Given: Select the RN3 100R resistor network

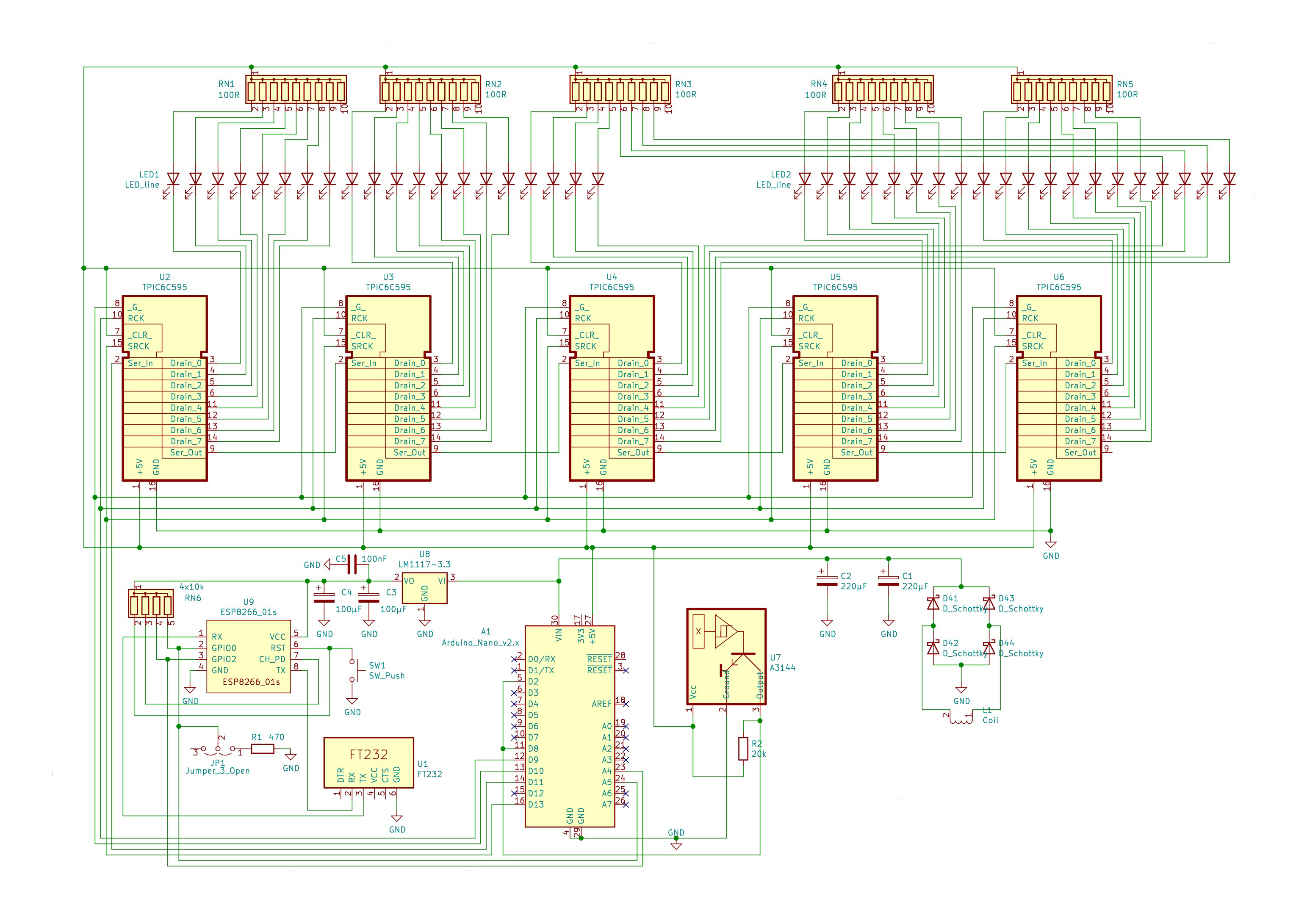Looking at the screenshot, I should click(620, 90).
